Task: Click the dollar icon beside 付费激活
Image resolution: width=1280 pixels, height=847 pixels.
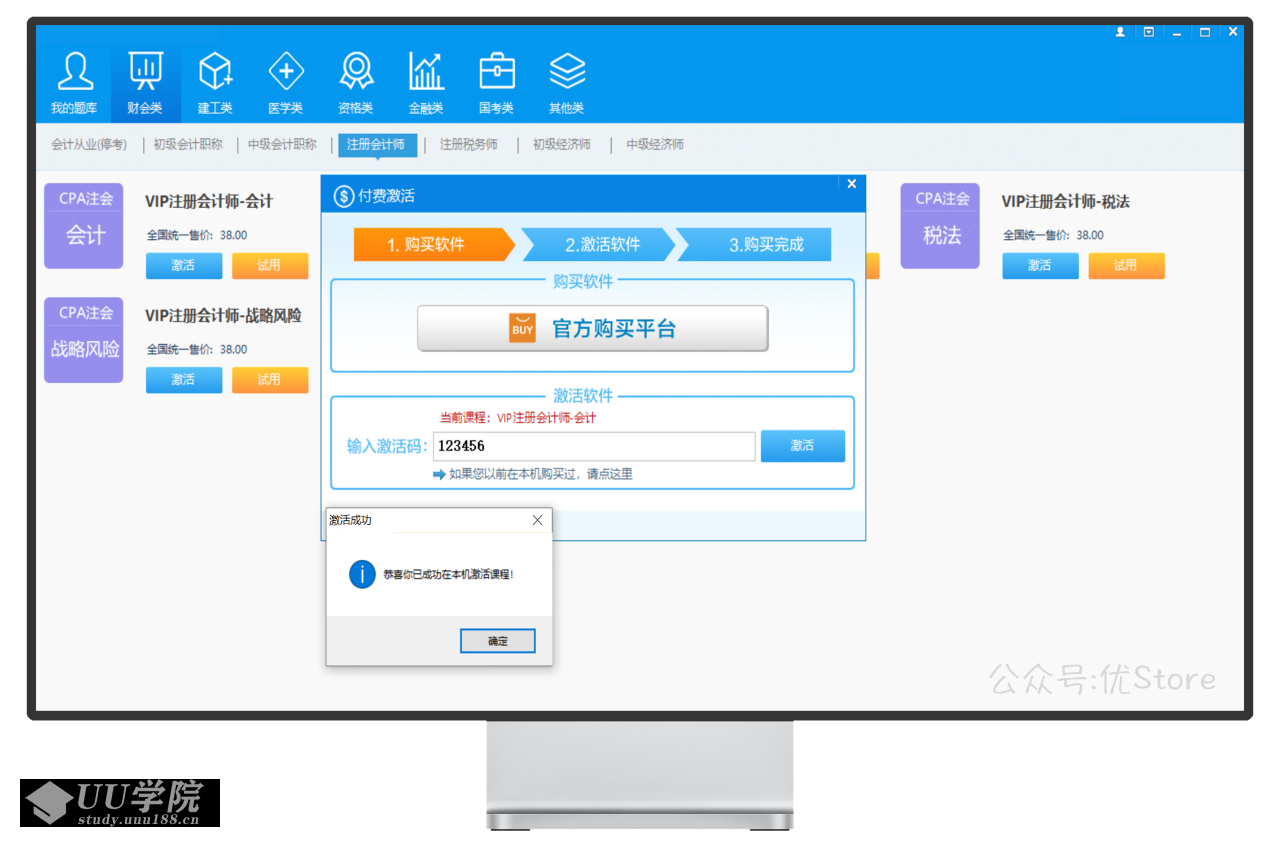Action: (x=344, y=196)
